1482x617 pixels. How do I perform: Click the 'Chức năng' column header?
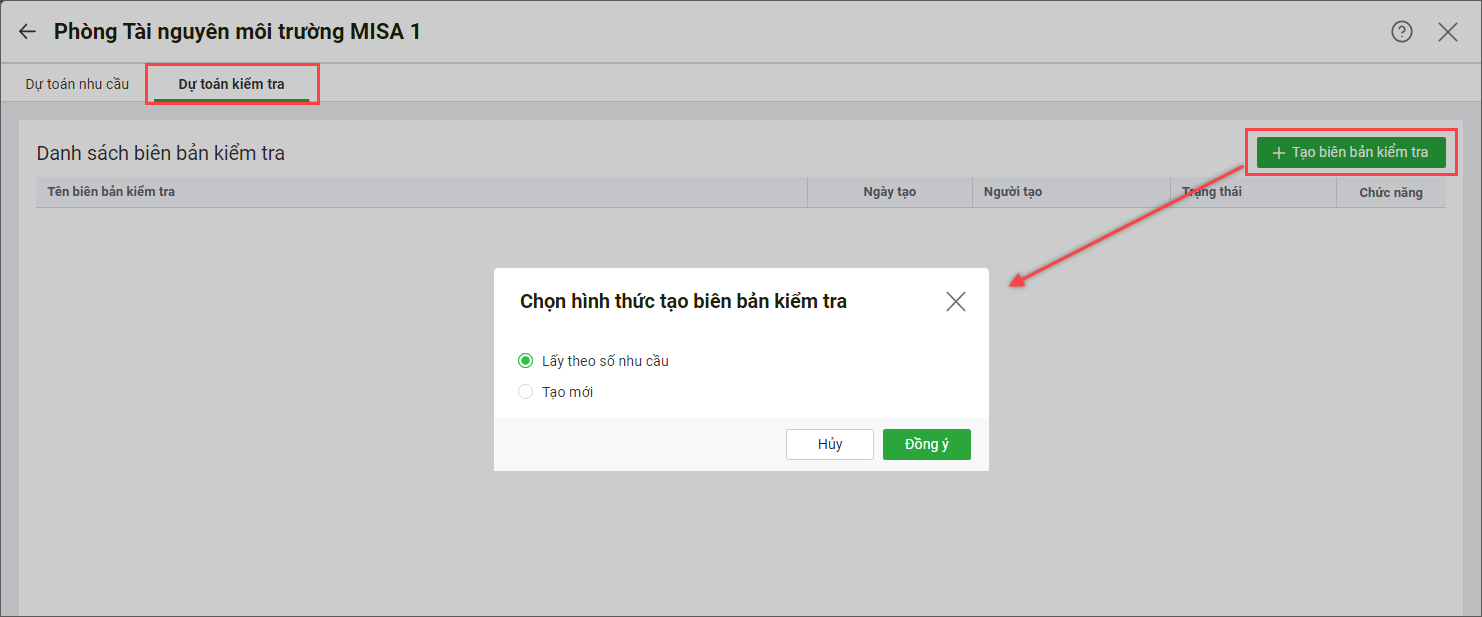coord(1390,192)
